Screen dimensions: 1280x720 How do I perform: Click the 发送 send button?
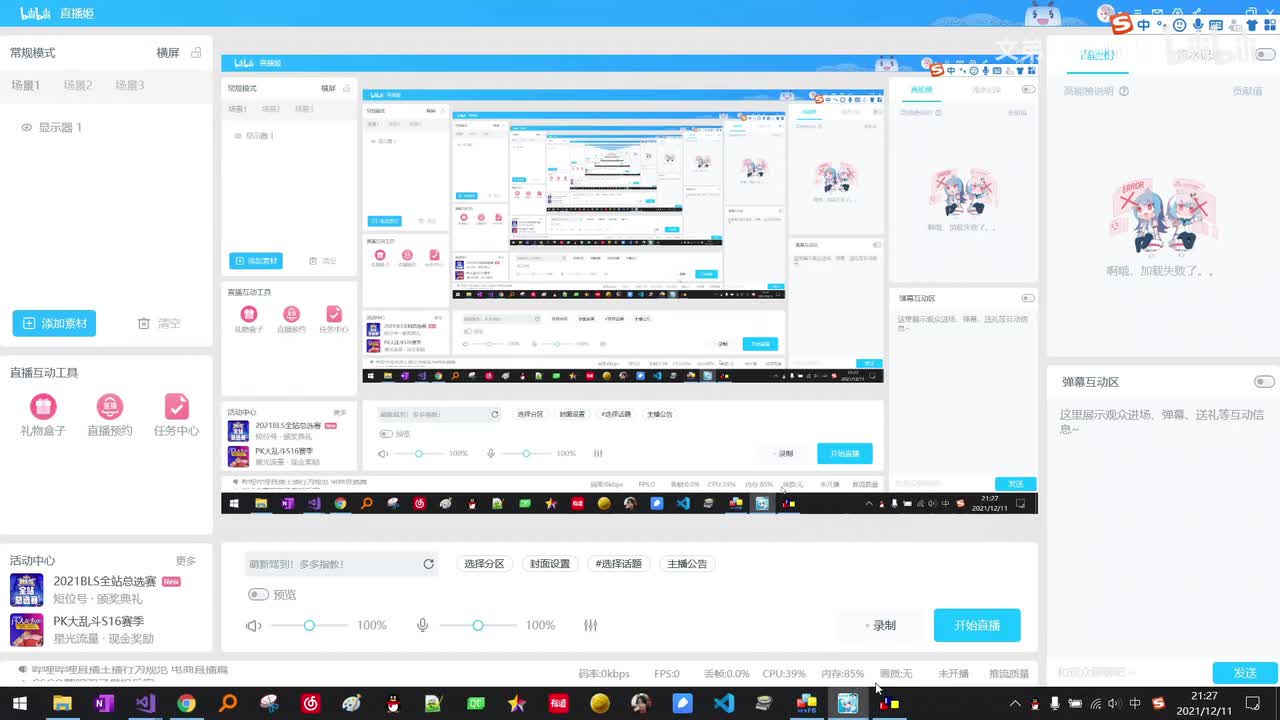(x=1245, y=673)
